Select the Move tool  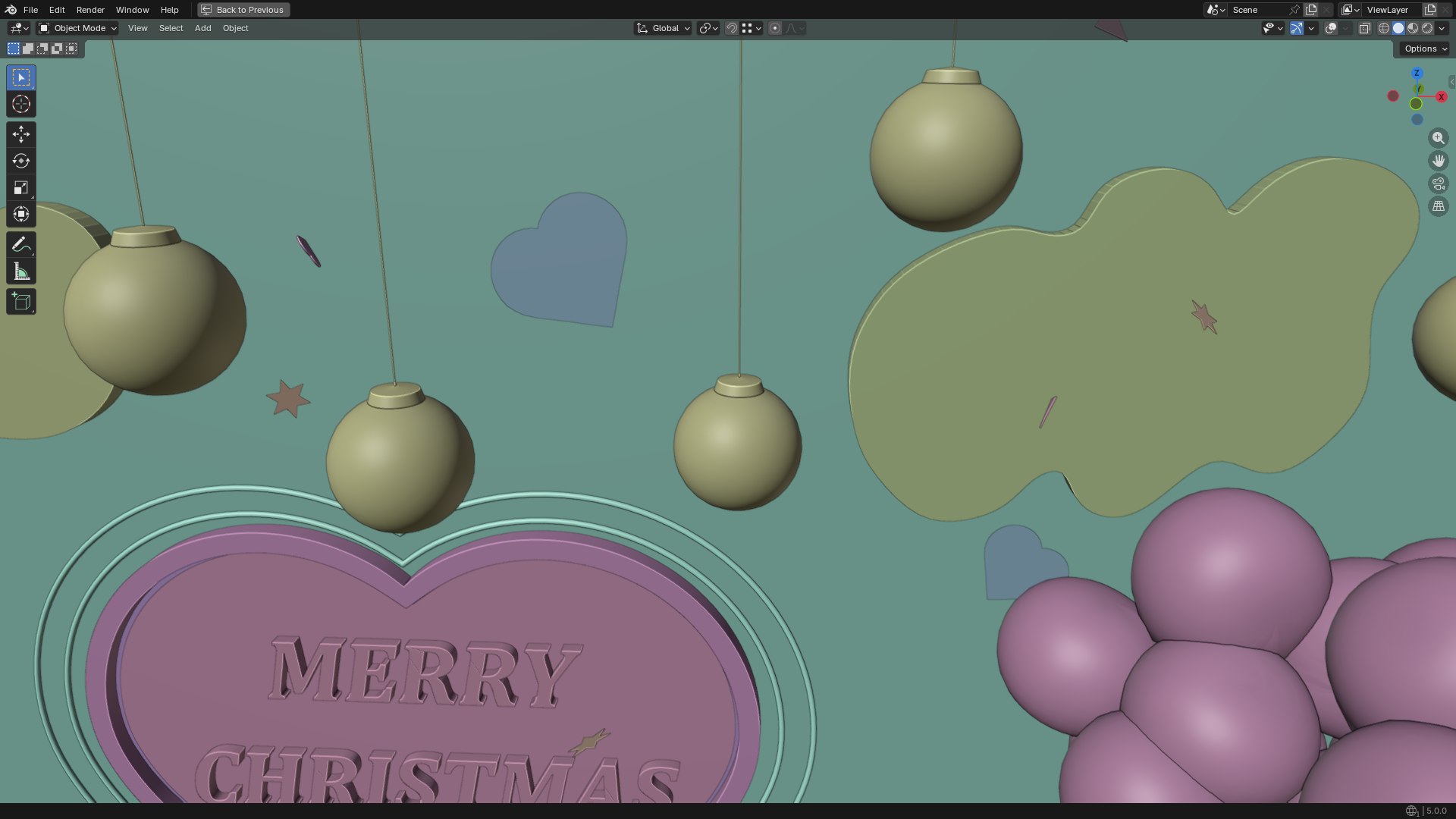click(21, 134)
